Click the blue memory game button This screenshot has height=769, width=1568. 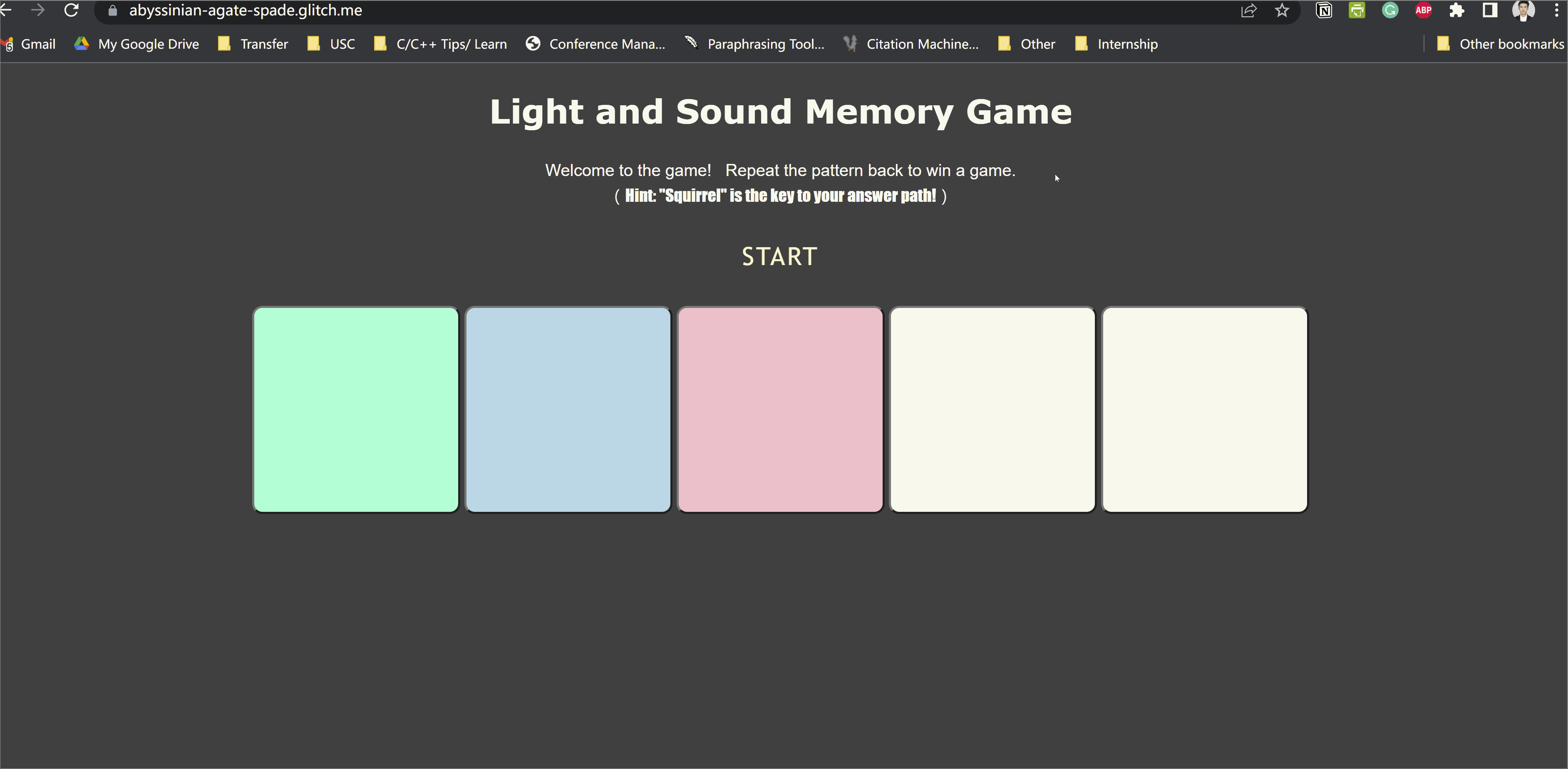click(x=567, y=408)
